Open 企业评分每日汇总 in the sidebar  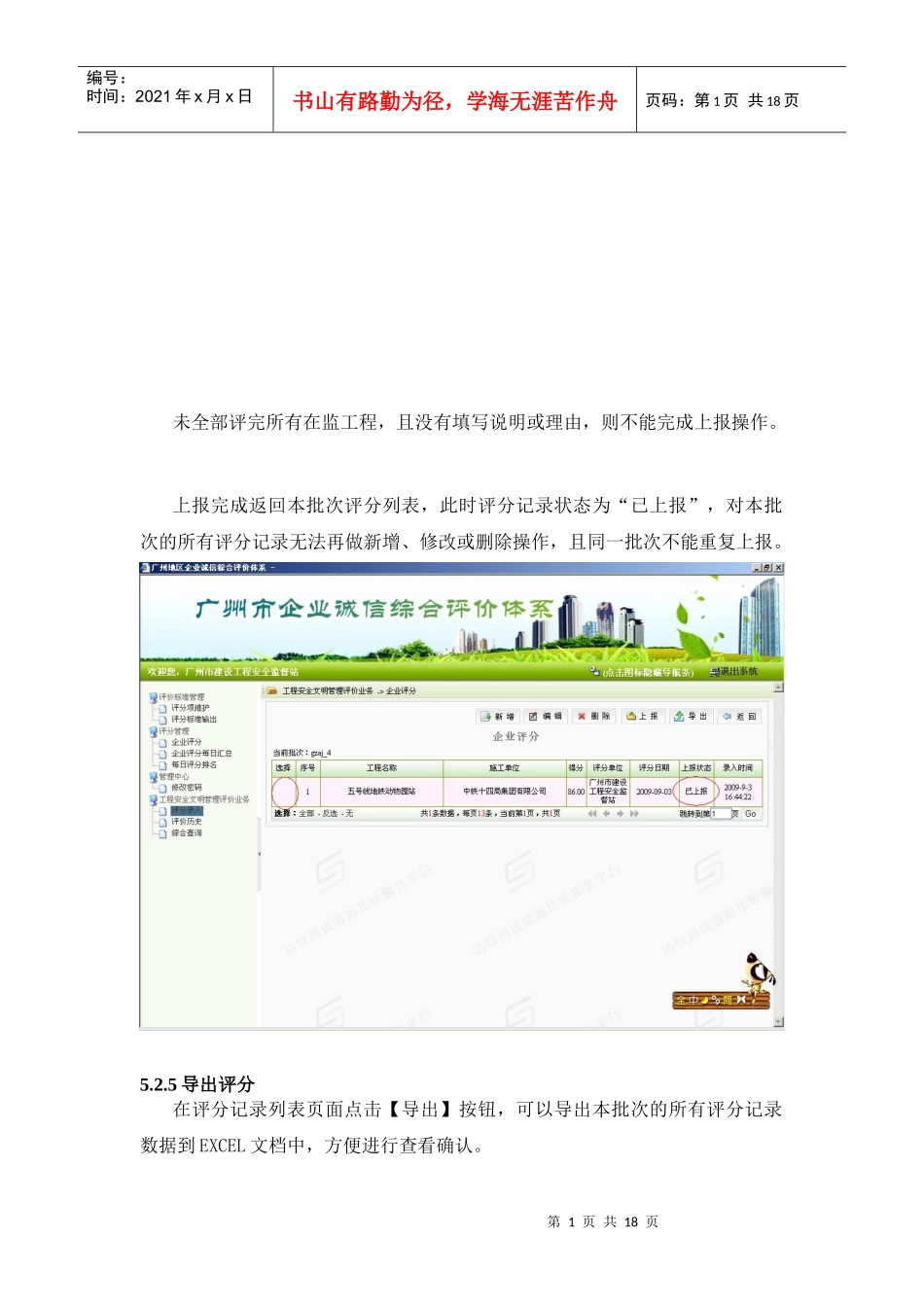pyautogui.click(x=201, y=754)
